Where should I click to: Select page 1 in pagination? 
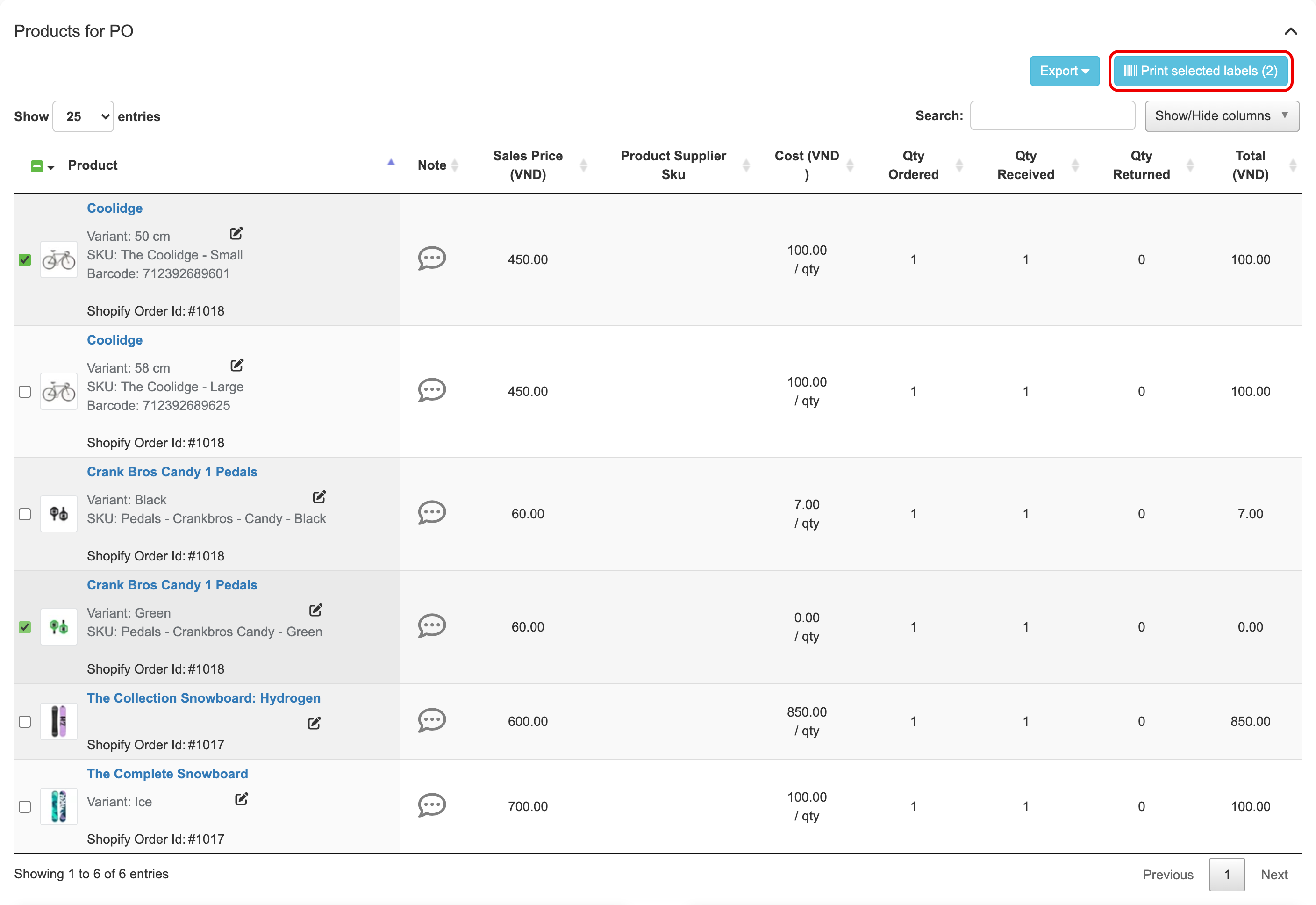(1226, 874)
